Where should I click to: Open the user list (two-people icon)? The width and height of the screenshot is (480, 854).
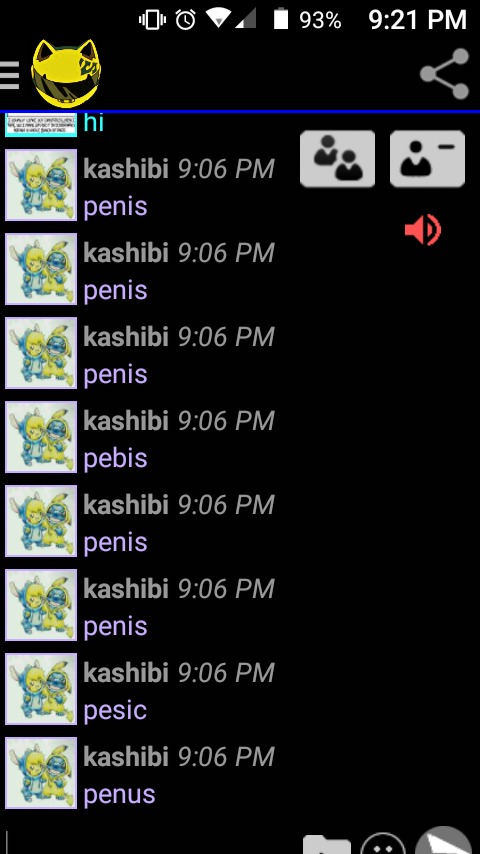click(x=337, y=158)
